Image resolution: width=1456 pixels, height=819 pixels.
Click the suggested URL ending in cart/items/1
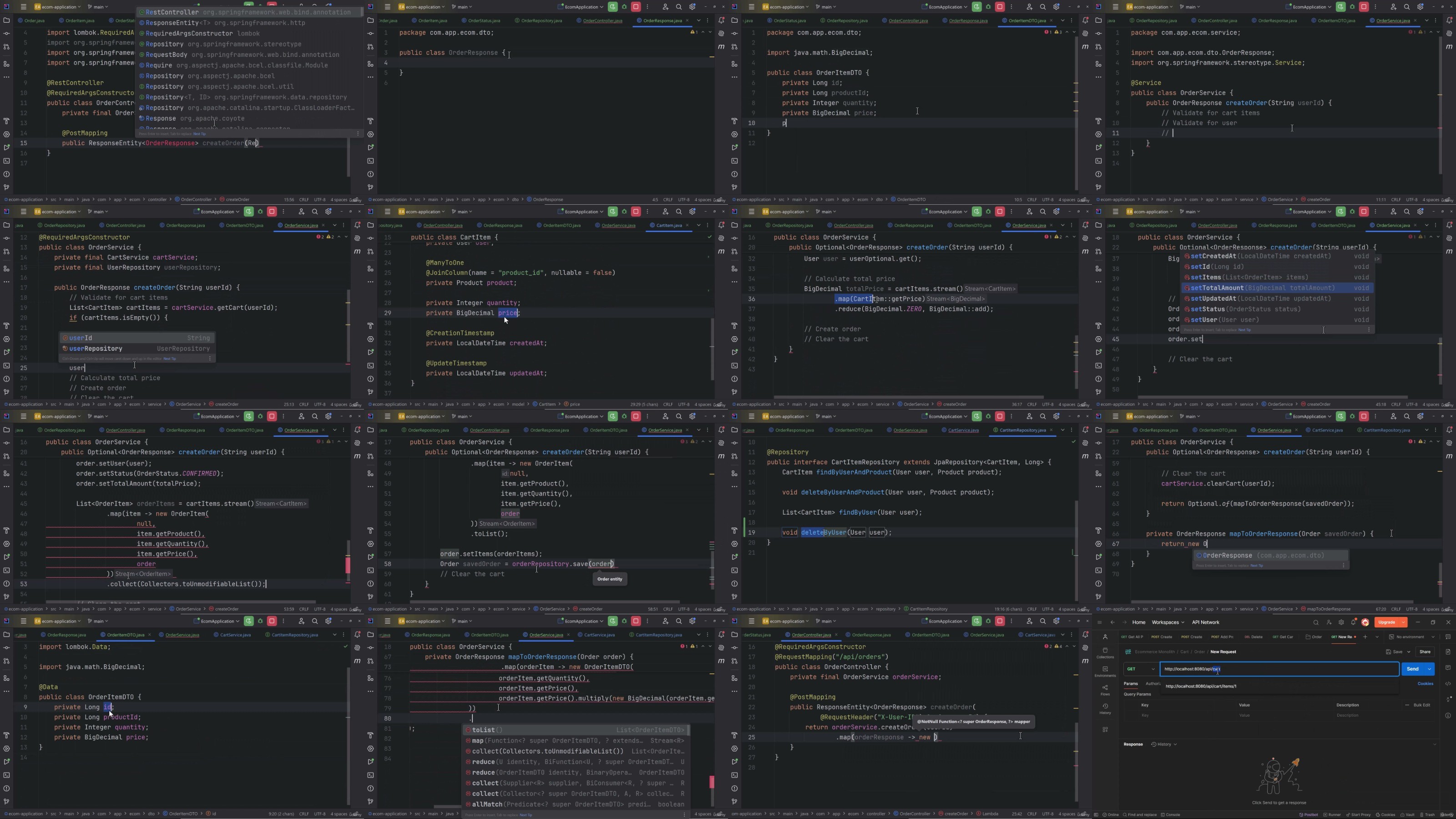[x=1201, y=686]
